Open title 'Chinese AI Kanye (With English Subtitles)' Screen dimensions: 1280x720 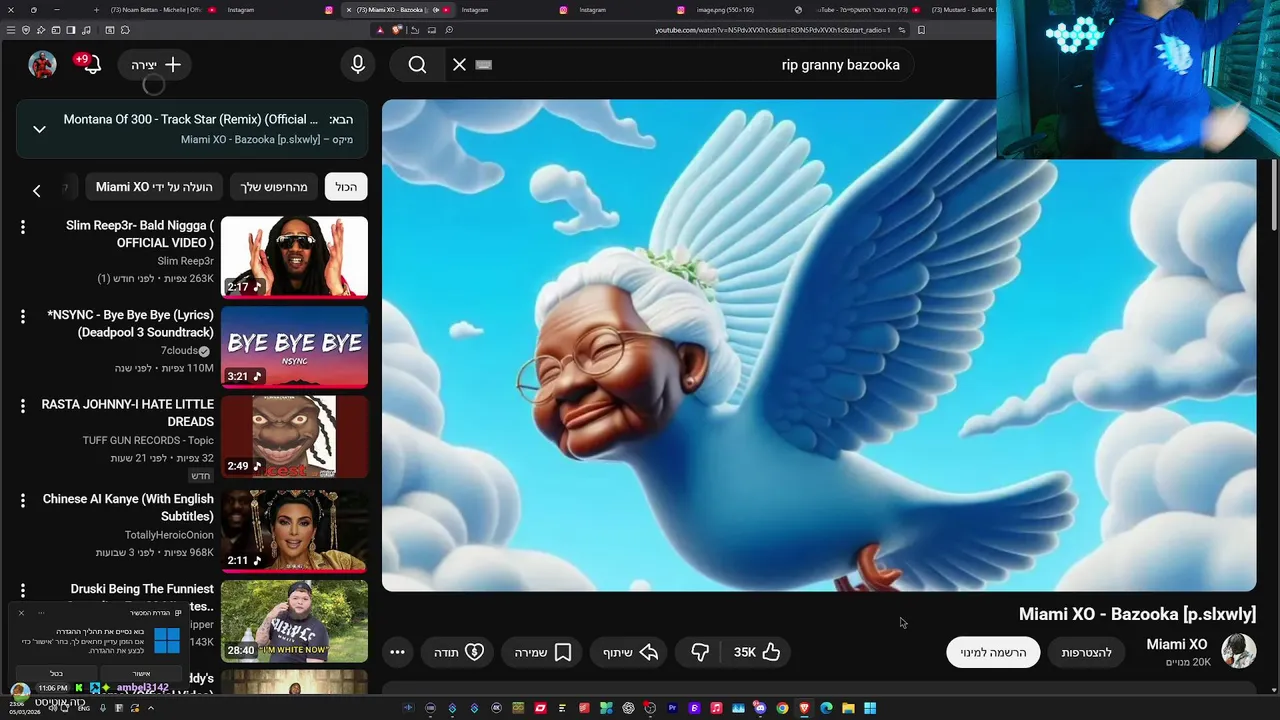pos(128,507)
